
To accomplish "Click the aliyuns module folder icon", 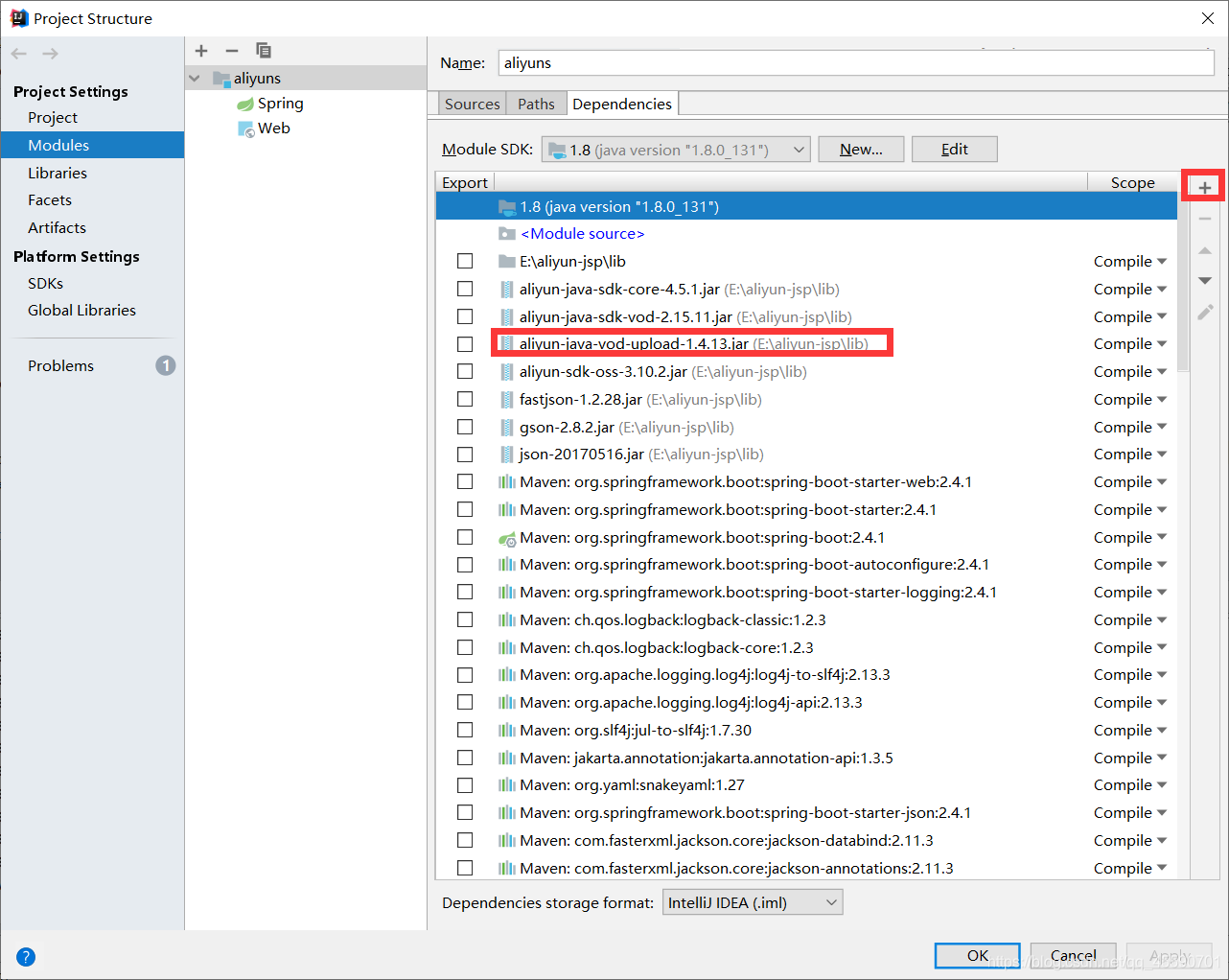I will tap(221, 79).
